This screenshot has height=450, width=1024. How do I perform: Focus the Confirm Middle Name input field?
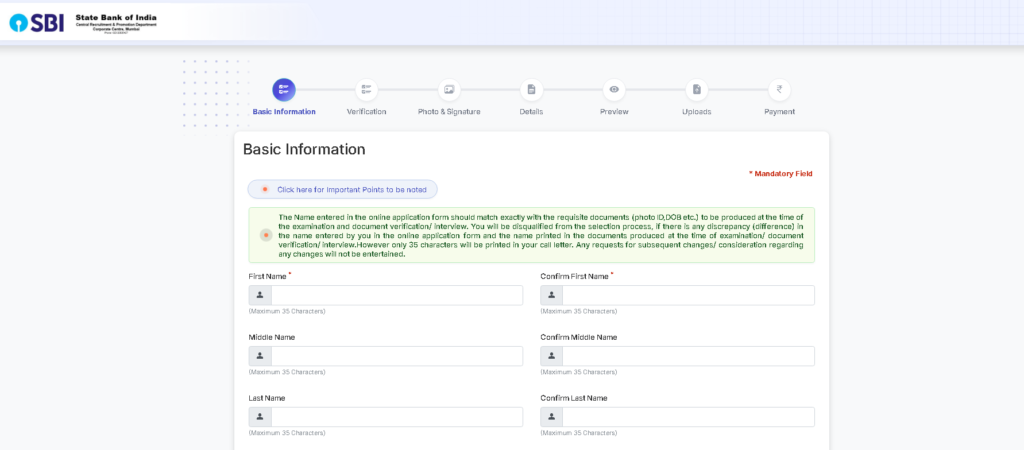(688, 356)
